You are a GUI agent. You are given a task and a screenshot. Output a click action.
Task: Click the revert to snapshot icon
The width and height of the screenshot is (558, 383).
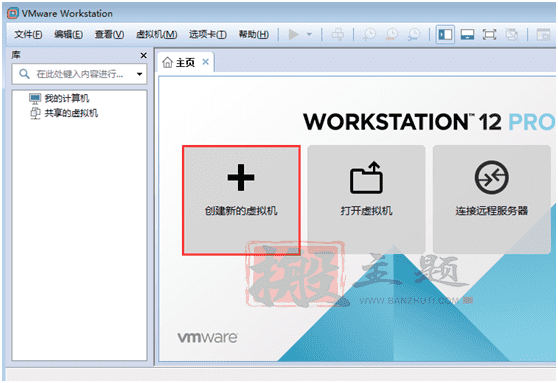click(391, 35)
